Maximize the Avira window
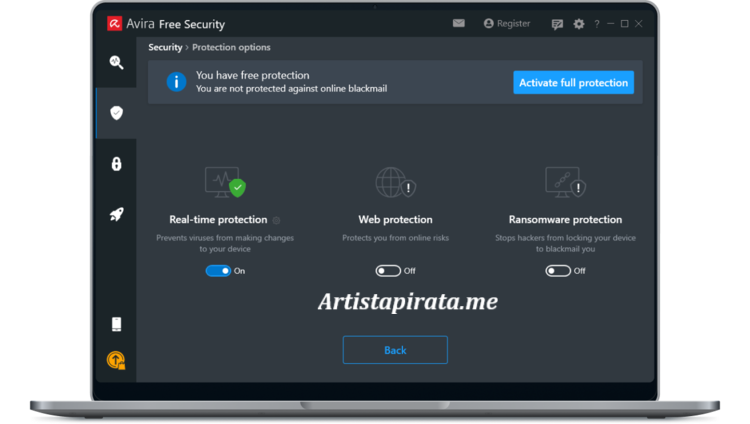Image resolution: width=750 pixels, height=424 pixels. tap(624, 23)
